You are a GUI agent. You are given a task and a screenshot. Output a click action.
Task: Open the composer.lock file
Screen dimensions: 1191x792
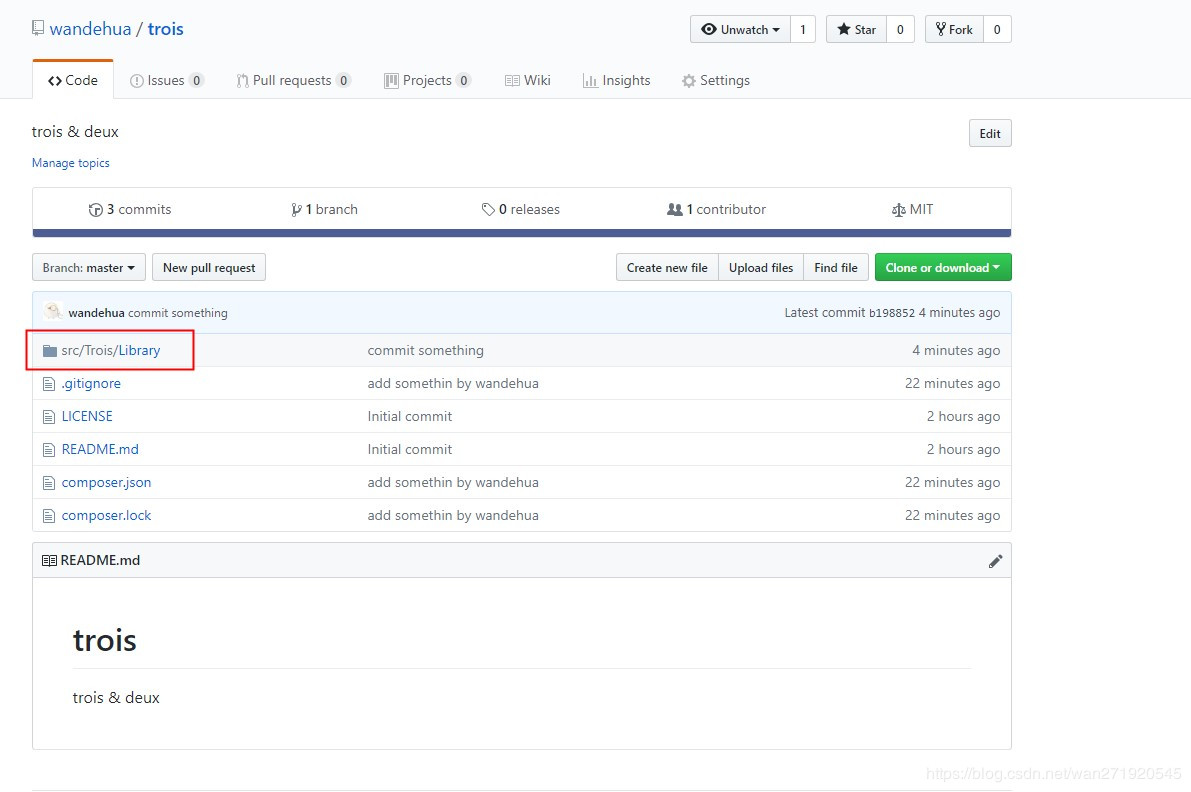click(106, 516)
